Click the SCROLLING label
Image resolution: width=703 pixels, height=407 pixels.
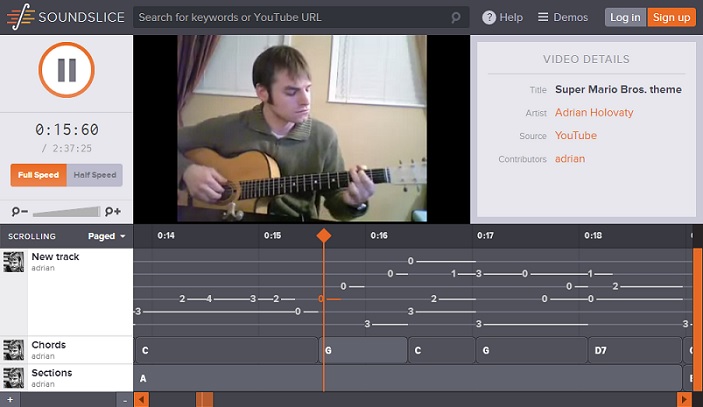click(x=32, y=236)
